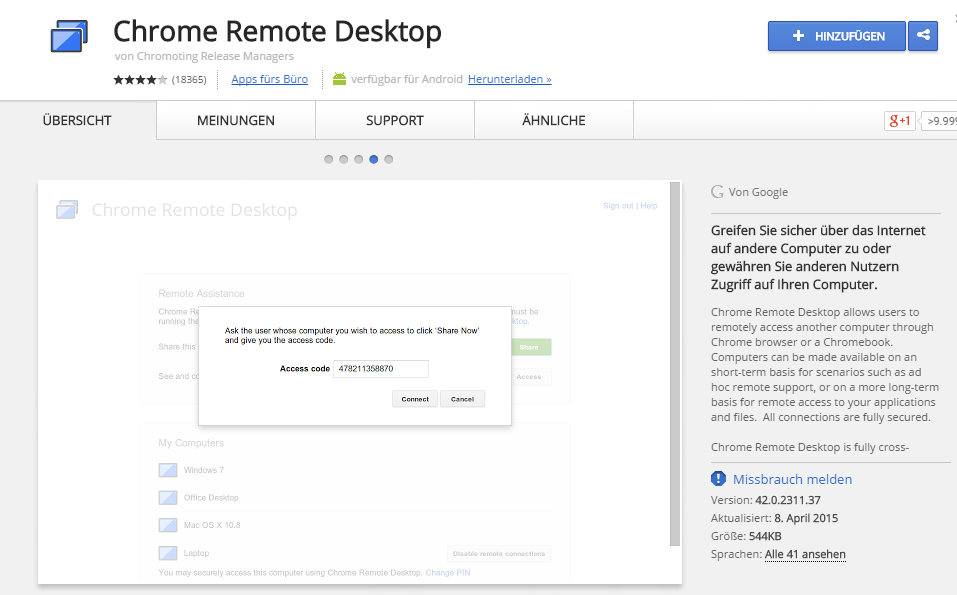Click the size value 544KB
Screen dimensions: 957x595
[x=765, y=536]
